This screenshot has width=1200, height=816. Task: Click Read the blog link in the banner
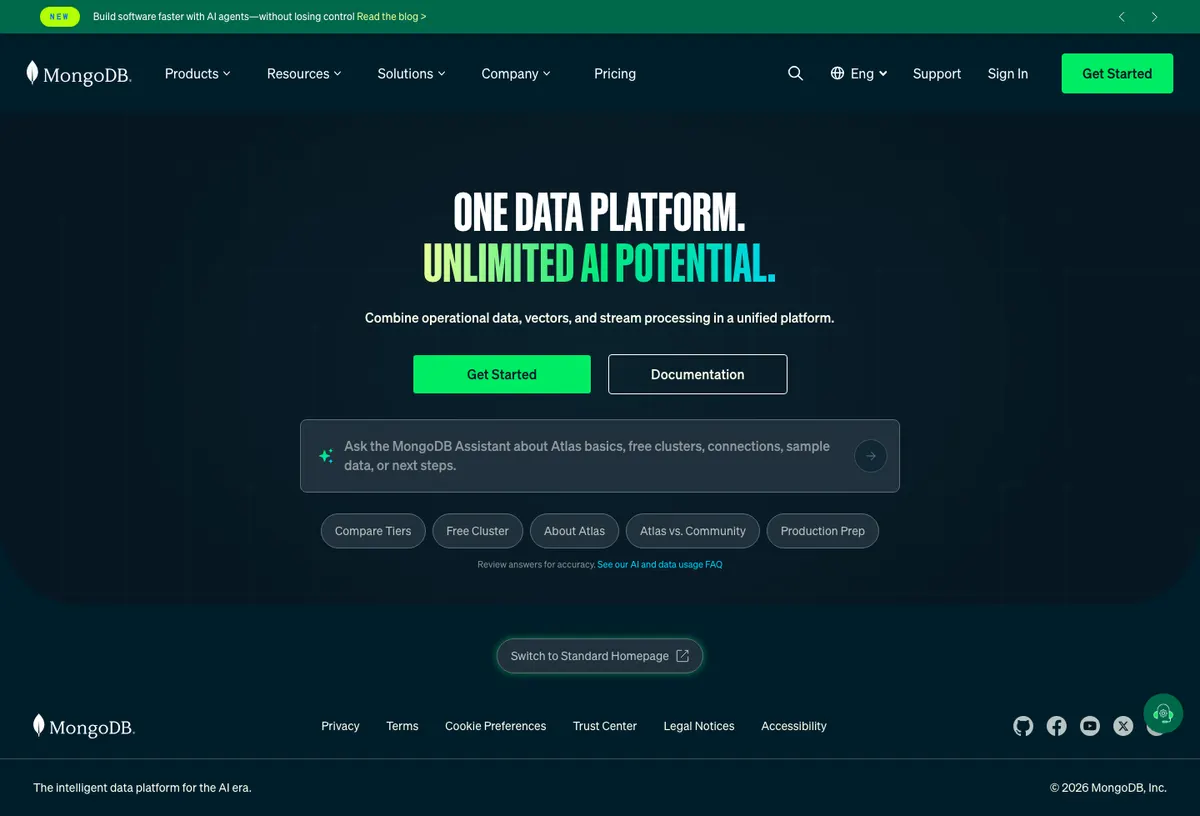(391, 17)
